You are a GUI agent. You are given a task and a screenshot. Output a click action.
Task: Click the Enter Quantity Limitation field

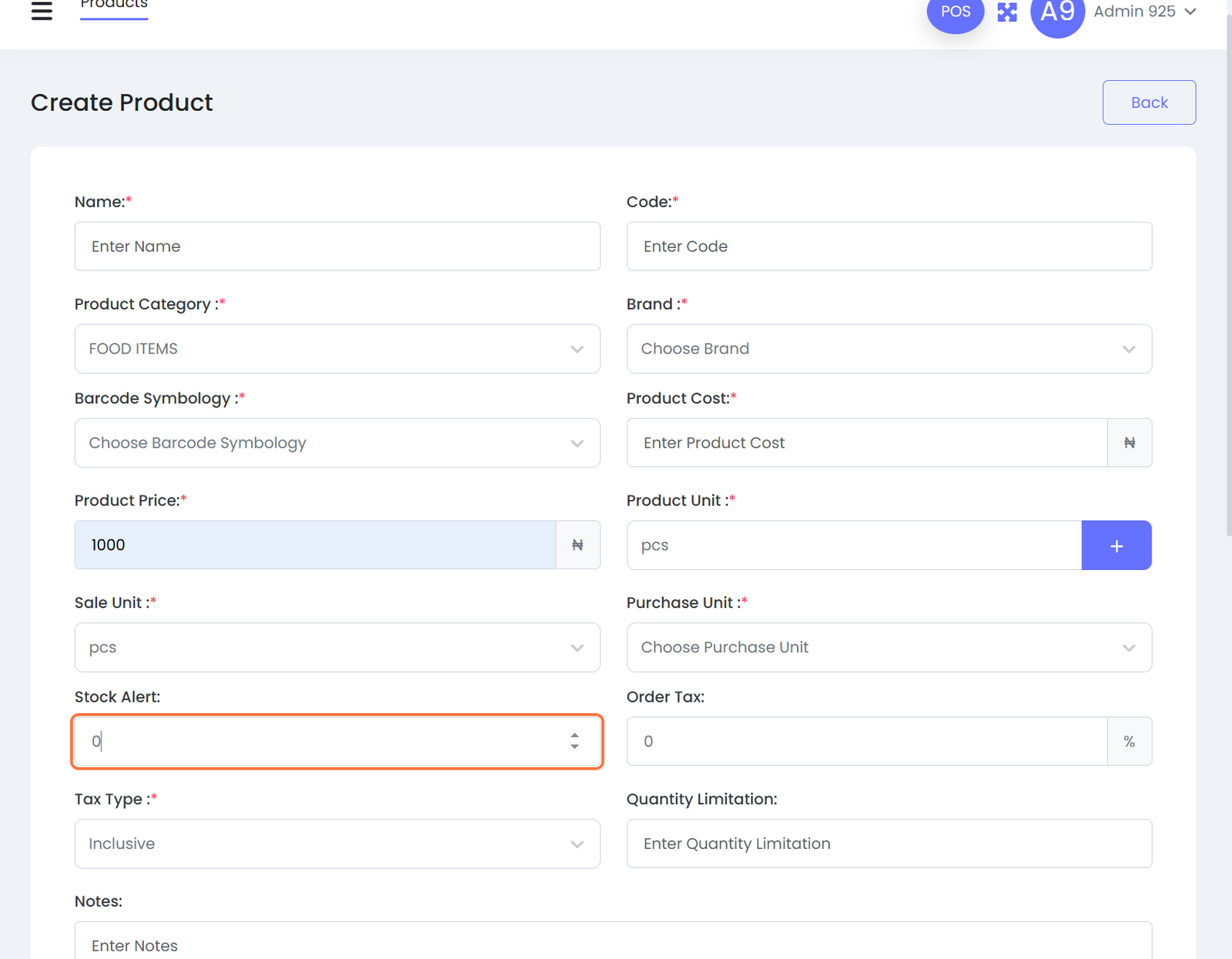tap(889, 843)
